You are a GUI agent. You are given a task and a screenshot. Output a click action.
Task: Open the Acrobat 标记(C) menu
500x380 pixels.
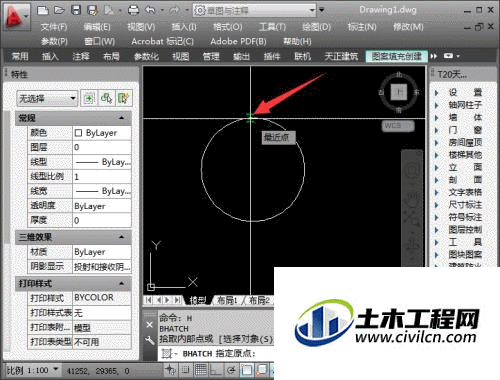(162, 41)
